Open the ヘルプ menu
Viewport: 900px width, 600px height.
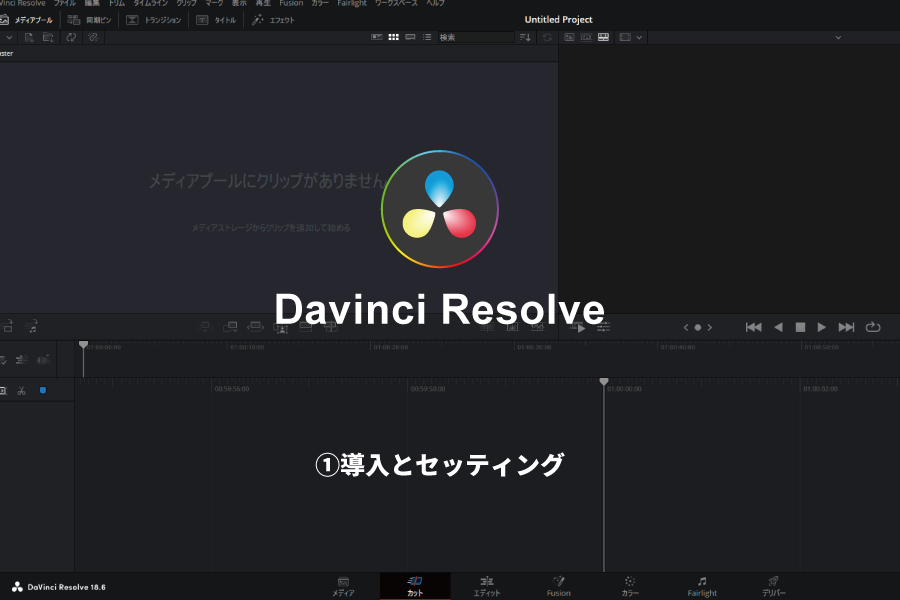[x=435, y=3]
